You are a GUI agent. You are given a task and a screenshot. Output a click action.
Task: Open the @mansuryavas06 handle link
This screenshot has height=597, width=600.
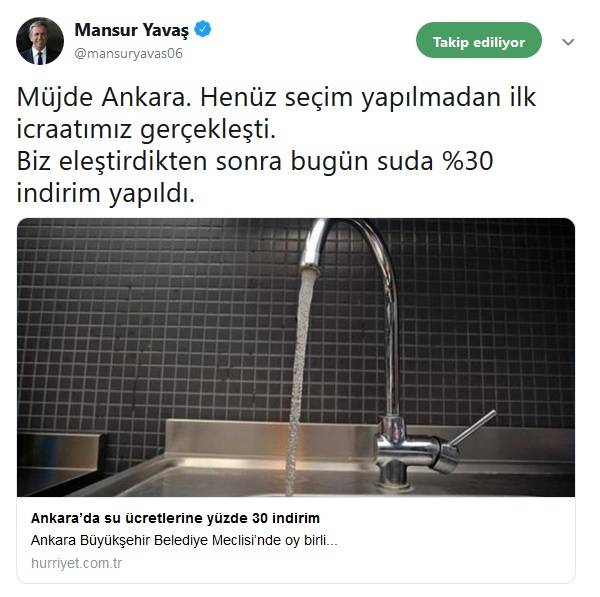[129, 53]
